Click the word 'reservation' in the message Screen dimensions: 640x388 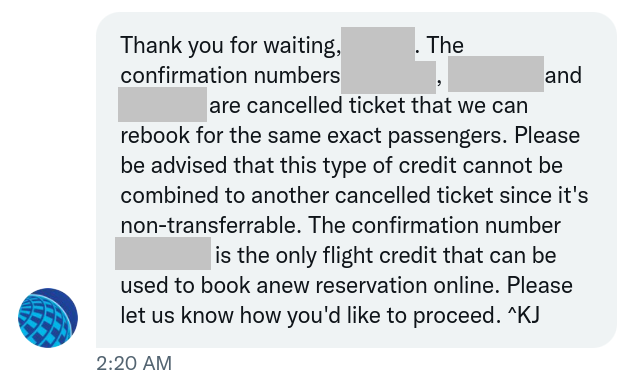coord(371,285)
